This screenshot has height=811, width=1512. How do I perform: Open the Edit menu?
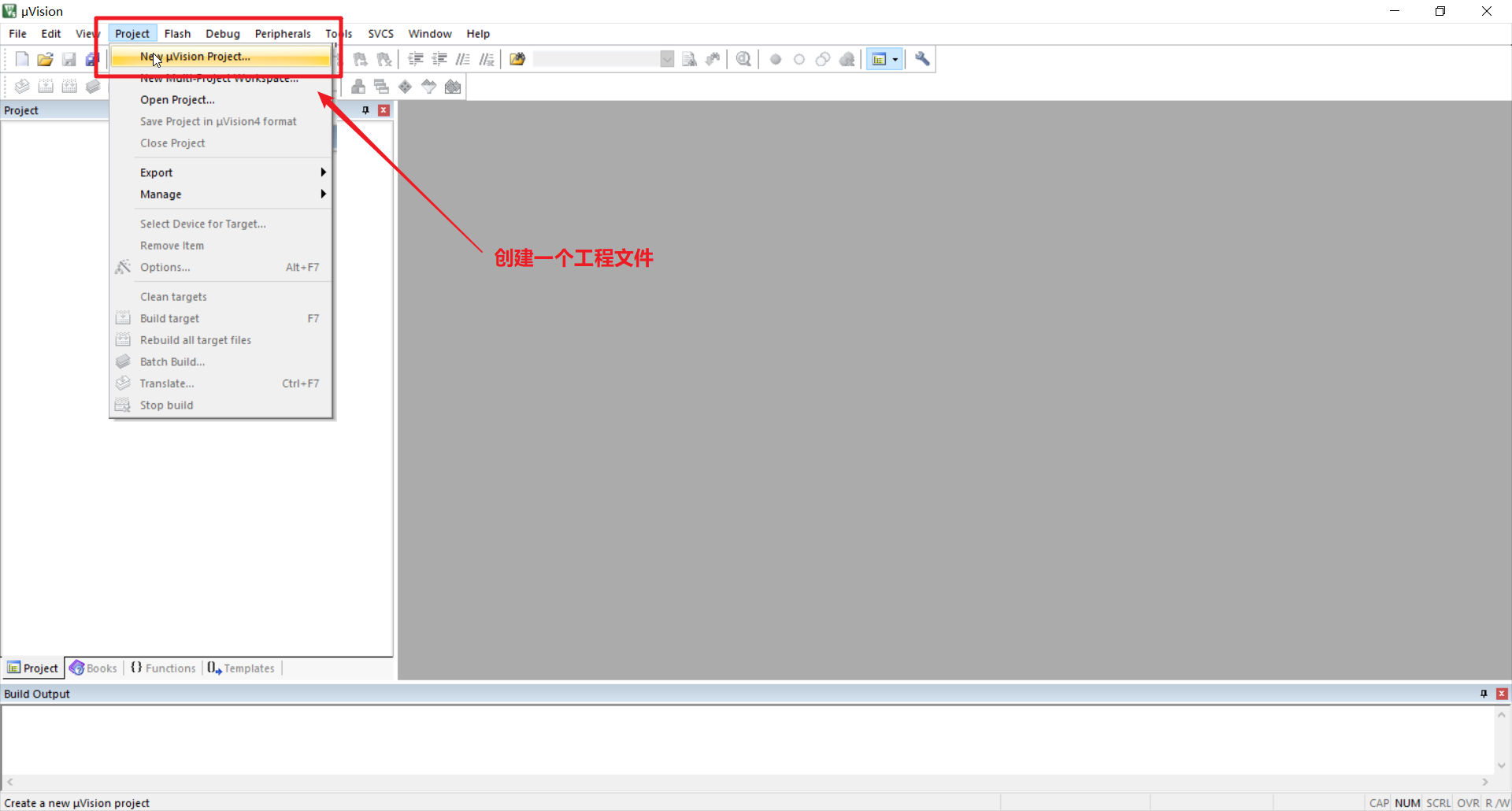pyautogui.click(x=51, y=34)
